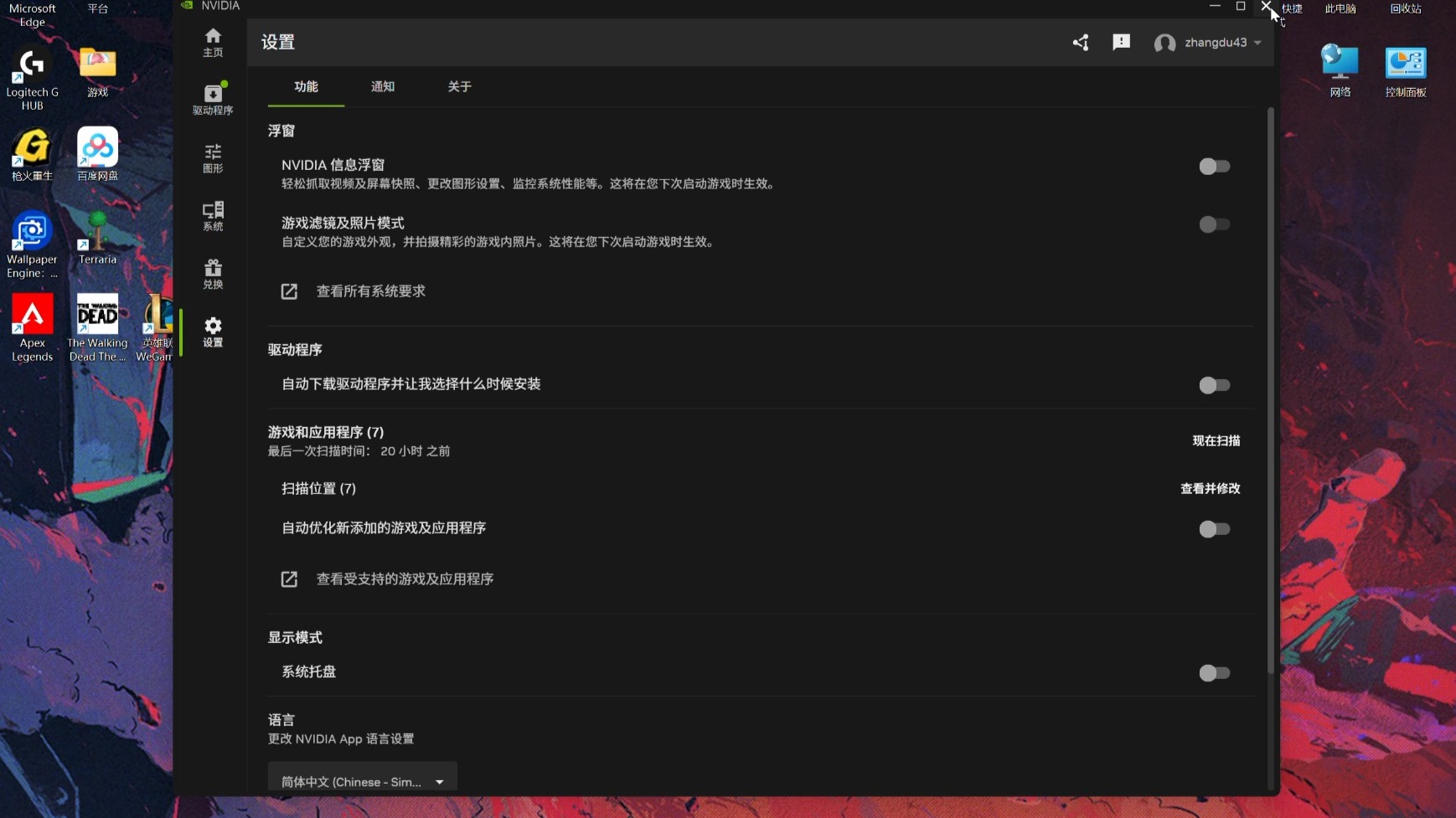Screen dimensions: 1456x818
Task: Enable the NVIDIA 信息浮窗 toggle
Action: click(1214, 167)
